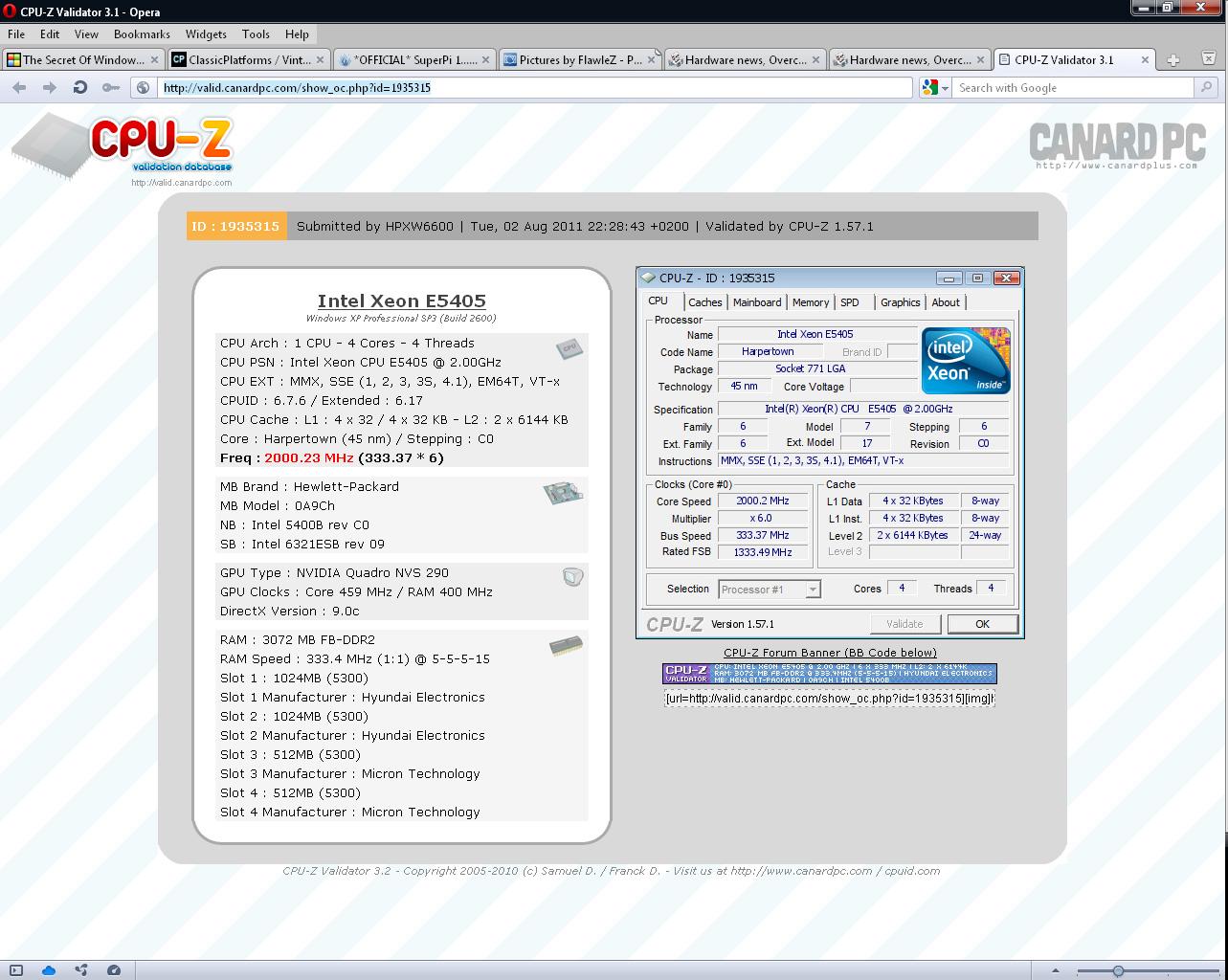Close the OFFICIAL SuperPi tab

(x=486, y=59)
